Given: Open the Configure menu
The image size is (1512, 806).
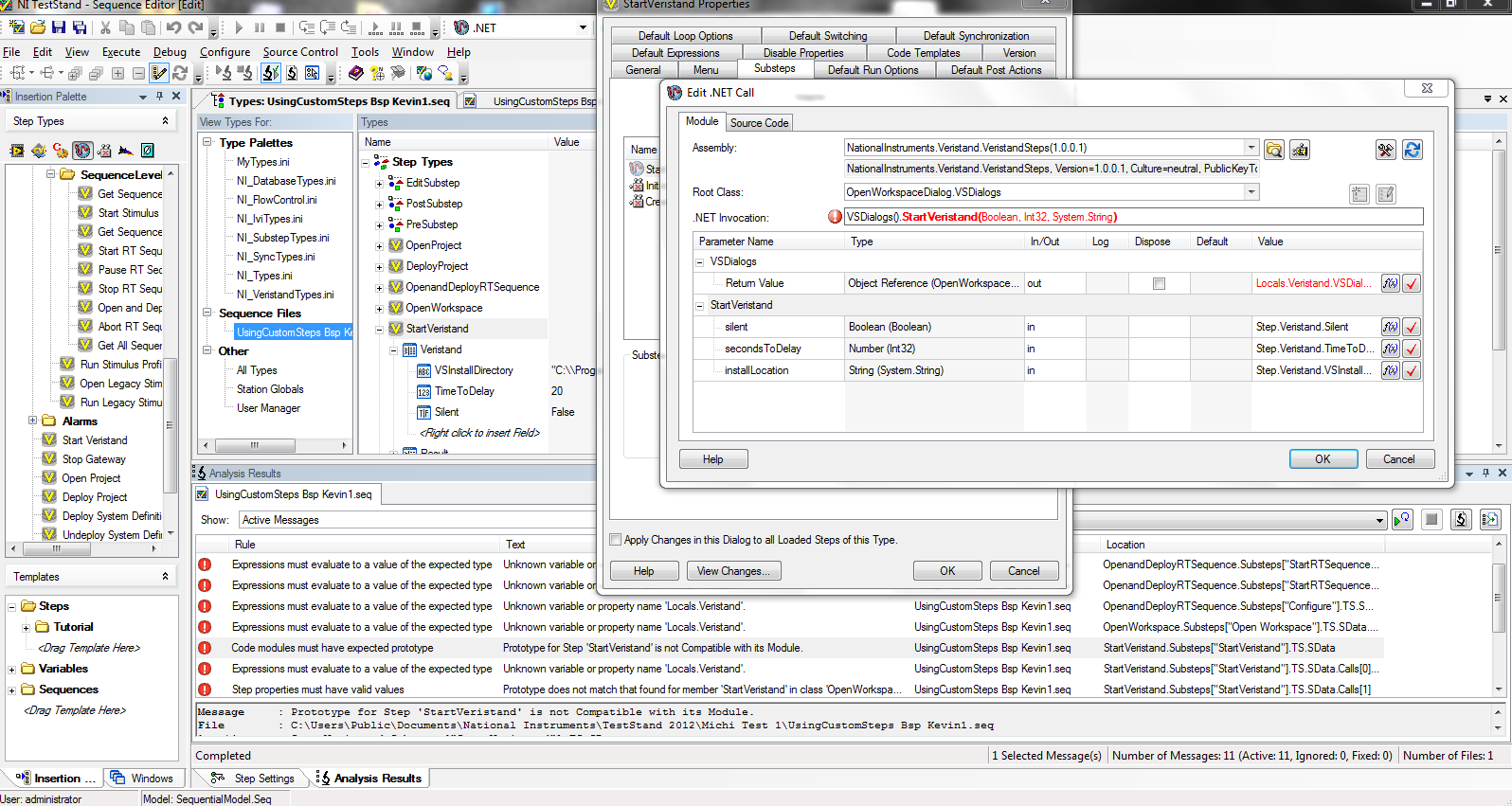Looking at the screenshot, I should [225, 52].
